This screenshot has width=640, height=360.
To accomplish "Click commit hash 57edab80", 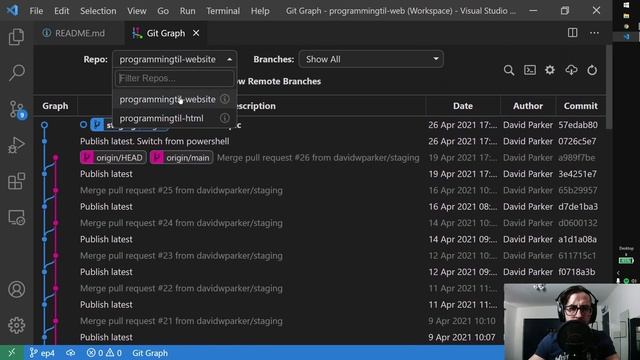I will pos(578,125).
